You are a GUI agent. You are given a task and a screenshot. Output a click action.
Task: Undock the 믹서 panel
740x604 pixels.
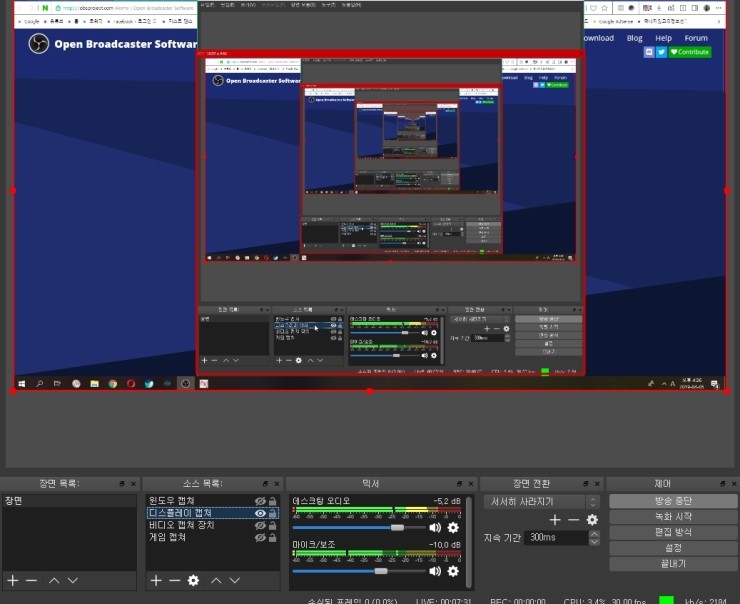460,484
